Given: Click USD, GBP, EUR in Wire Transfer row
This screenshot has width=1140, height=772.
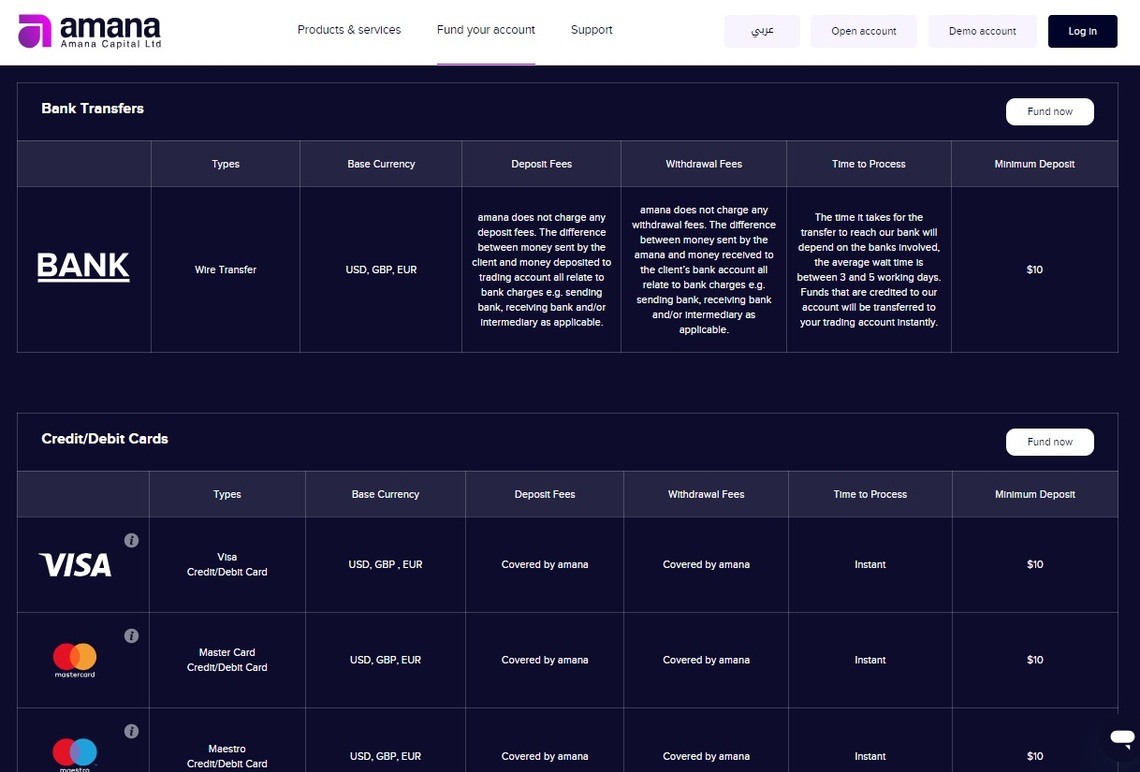Looking at the screenshot, I should 381,270.
